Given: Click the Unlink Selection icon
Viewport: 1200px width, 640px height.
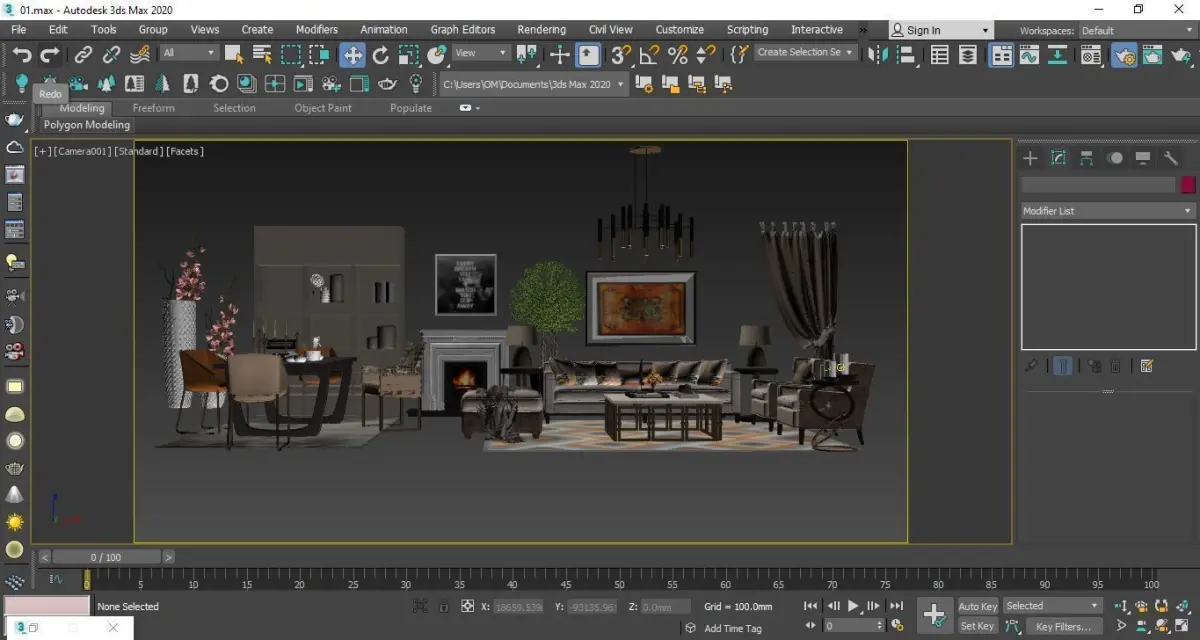Looking at the screenshot, I should 111,55.
